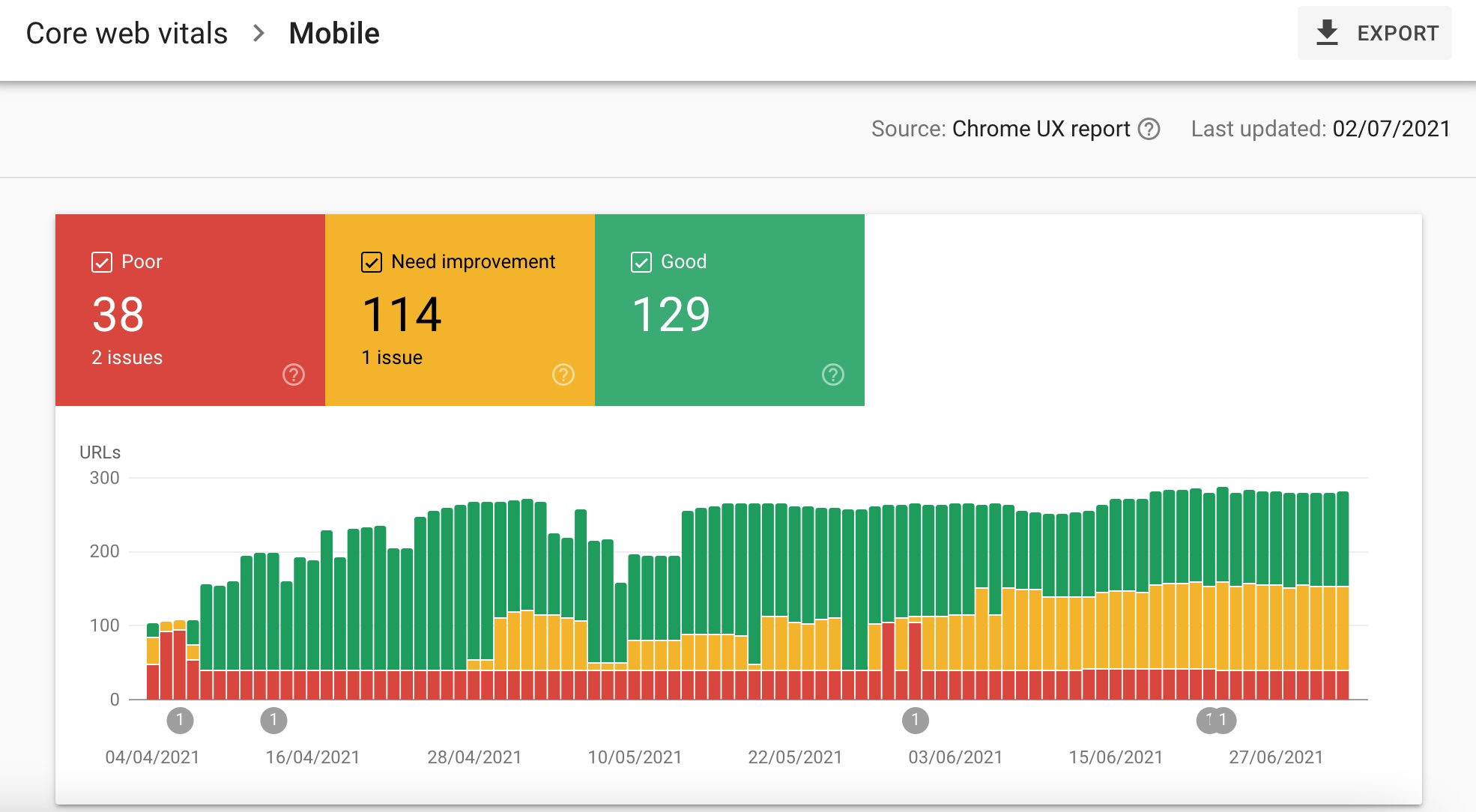Screen dimensions: 1476x812
Task: Toggle the Good checkbox
Action: [x=641, y=262]
